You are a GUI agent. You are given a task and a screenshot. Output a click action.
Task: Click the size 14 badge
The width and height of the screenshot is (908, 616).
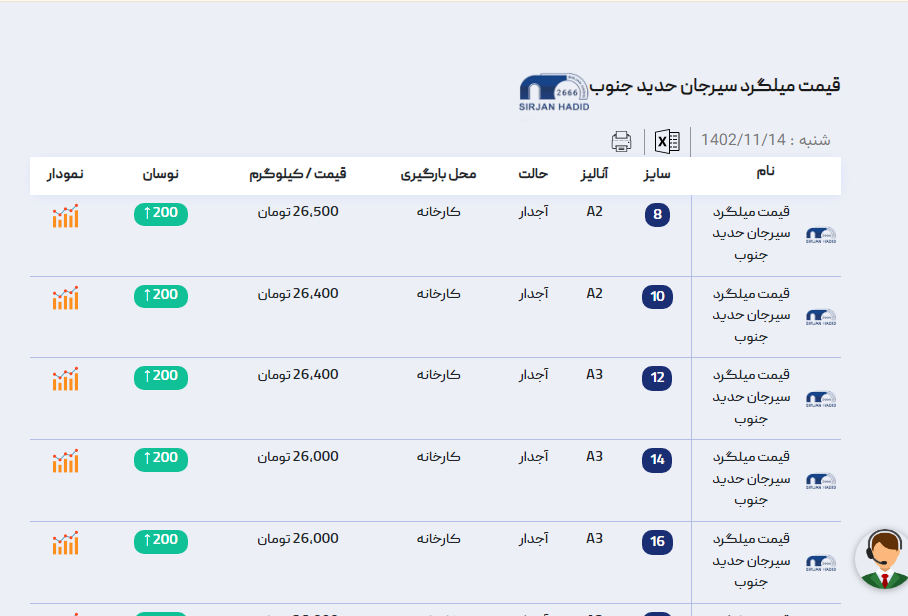point(657,460)
